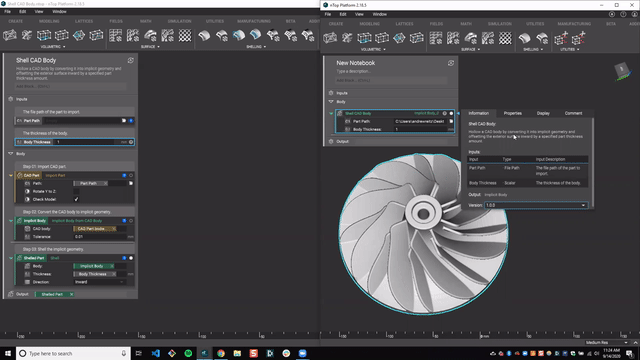Expand SHELLING dropdown in left window
The image size is (640, 360).
point(256,47)
